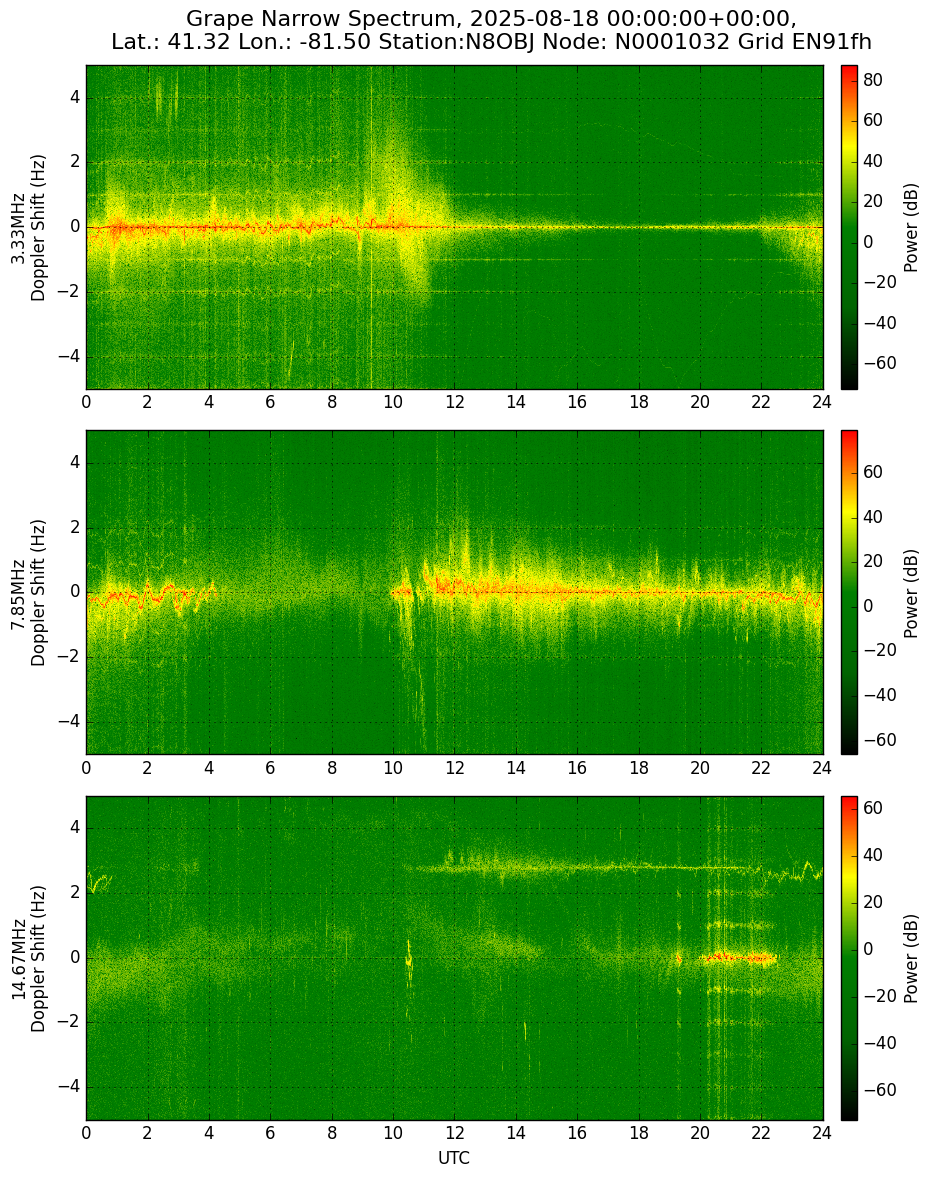Viewport: 932px width, 1178px height.
Task: Click the 7.85MHz spectrogram plot area
Action: [x=454, y=593]
